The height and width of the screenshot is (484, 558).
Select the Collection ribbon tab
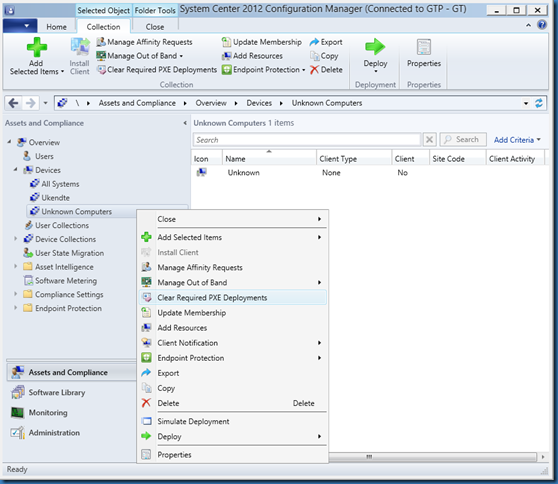pyautogui.click(x=104, y=27)
